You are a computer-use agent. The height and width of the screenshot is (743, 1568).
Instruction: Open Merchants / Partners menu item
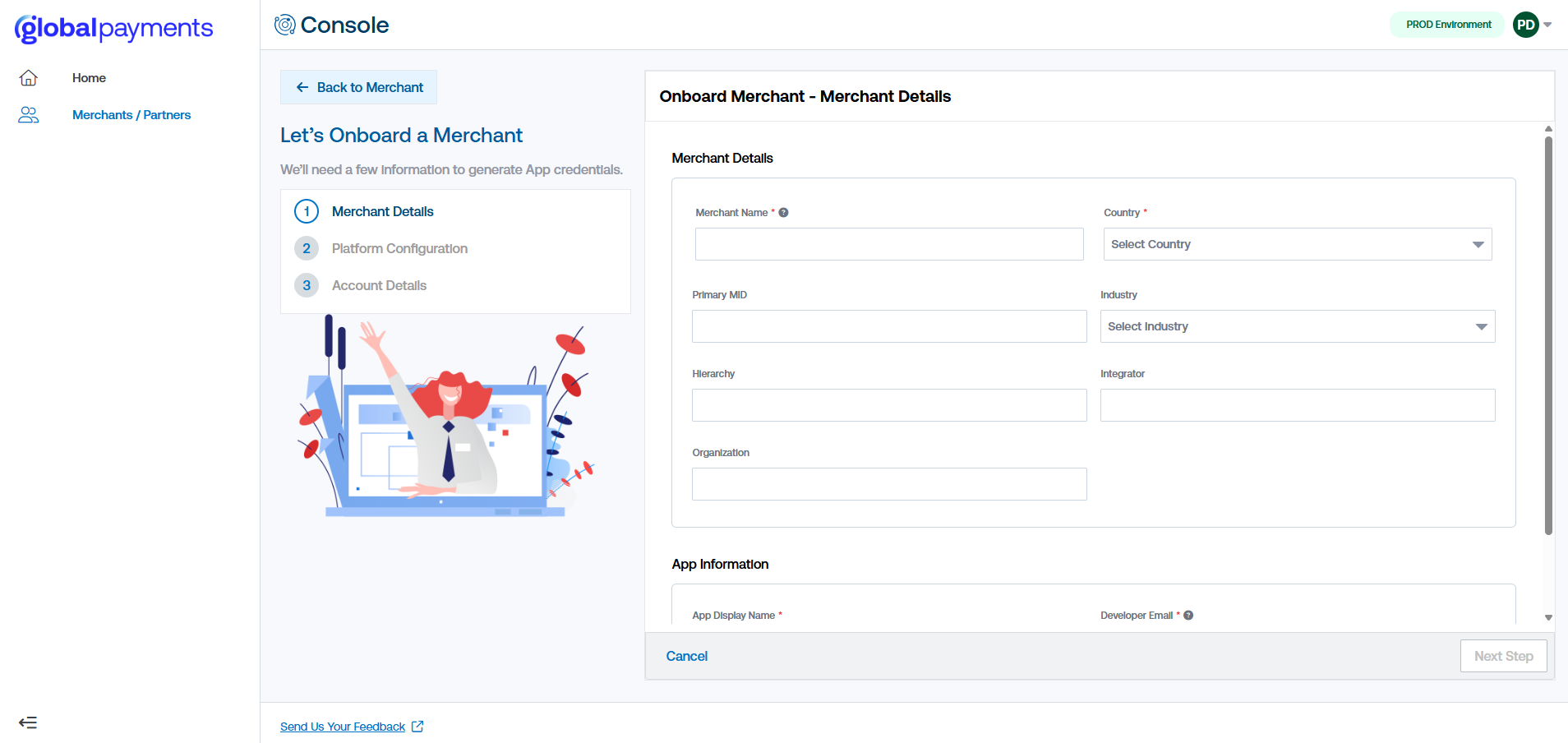pos(131,115)
